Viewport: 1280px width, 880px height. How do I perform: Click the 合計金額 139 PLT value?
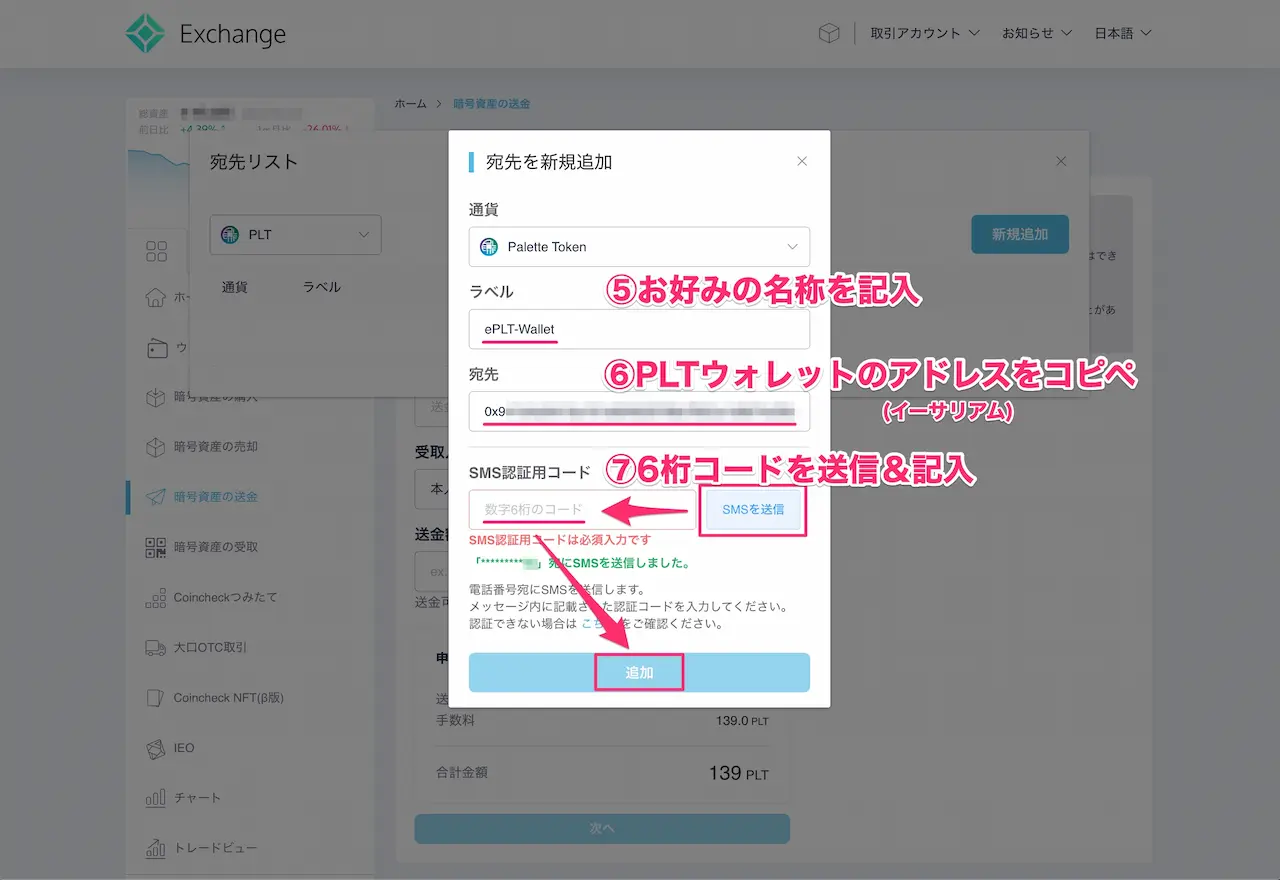[x=738, y=773]
